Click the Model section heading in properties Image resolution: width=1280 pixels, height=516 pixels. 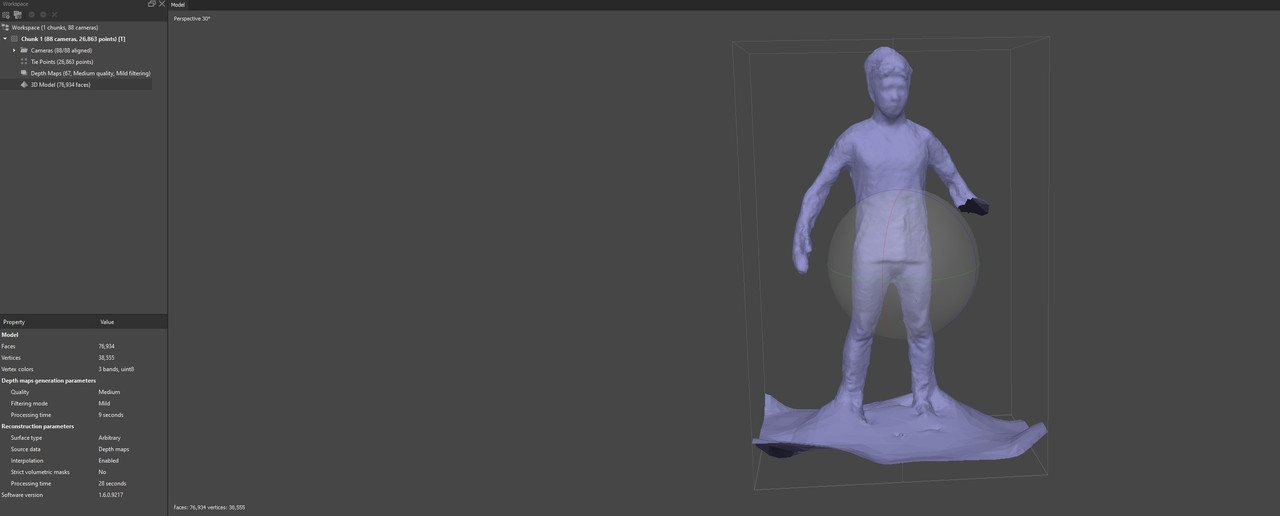9,335
